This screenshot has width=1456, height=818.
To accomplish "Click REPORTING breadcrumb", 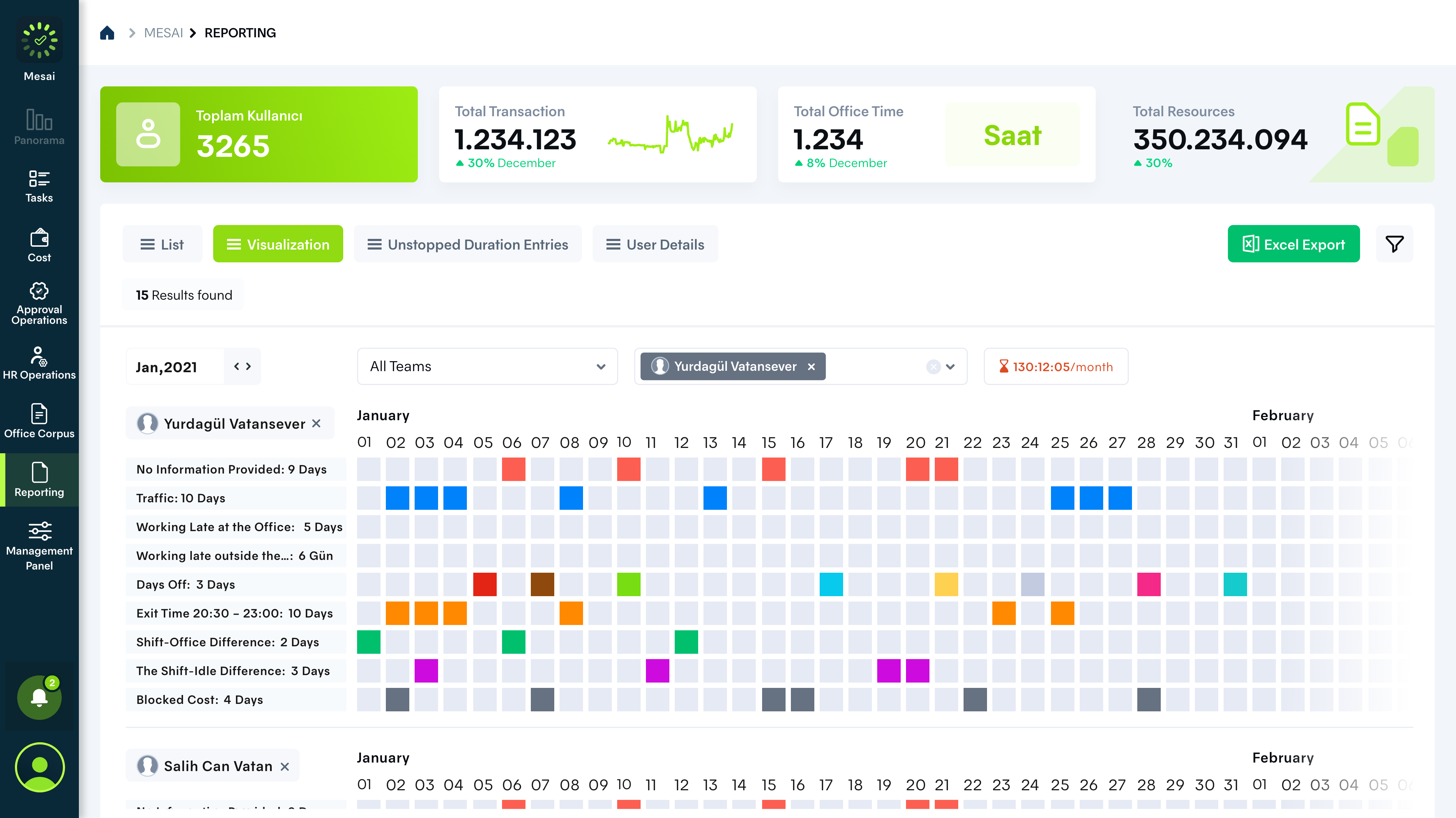I will (240, 33).
